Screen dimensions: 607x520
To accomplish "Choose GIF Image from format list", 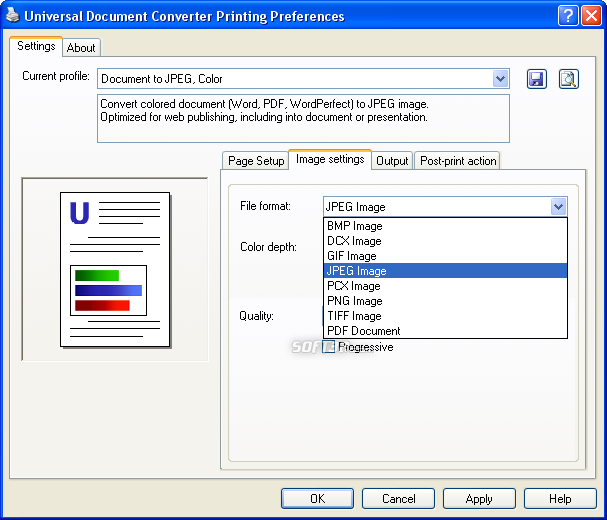I will [445, 256].
